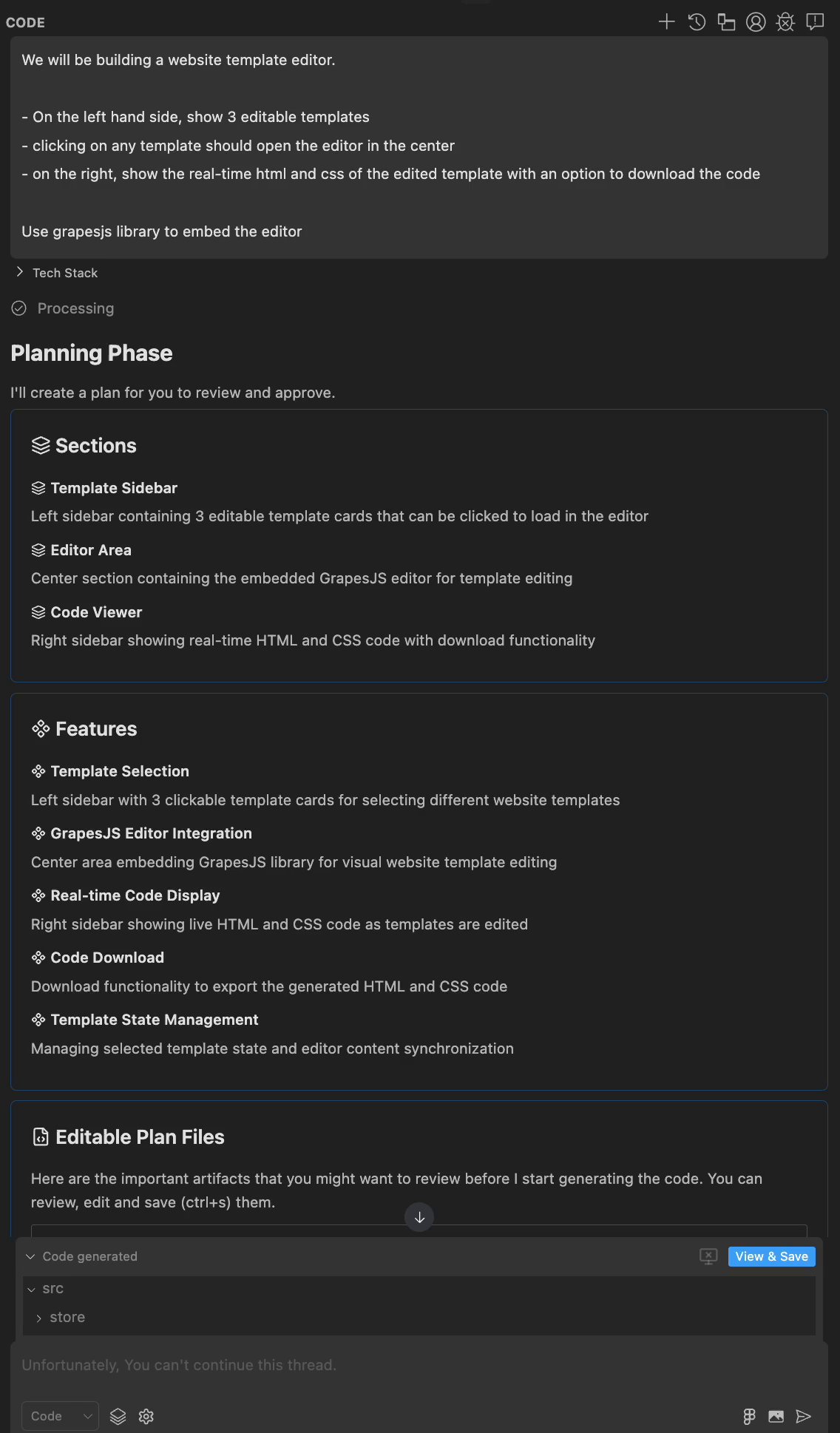This screenshot has width=840, height=1433.
Task: Click the attach image icon
Action: tap(776, 1416)
